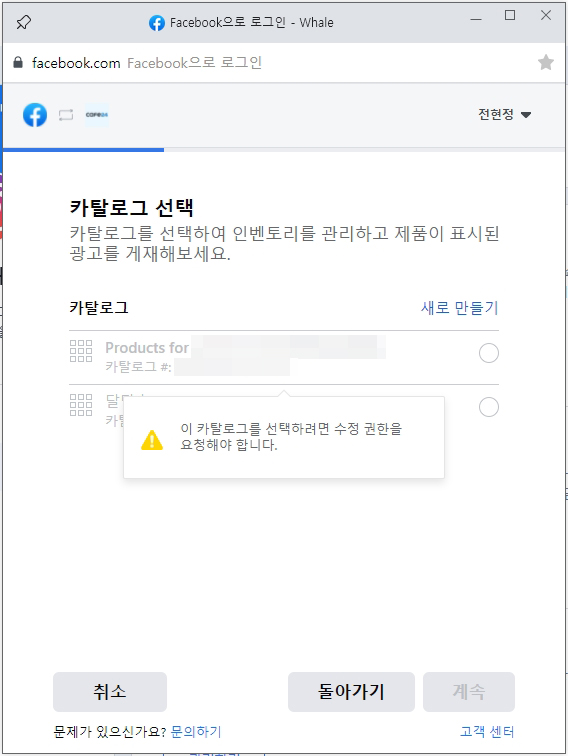Screen dimensions: 568x756
Task: Minimize the Whale login window
Action: pyautogui.click(x=476, y=18)
